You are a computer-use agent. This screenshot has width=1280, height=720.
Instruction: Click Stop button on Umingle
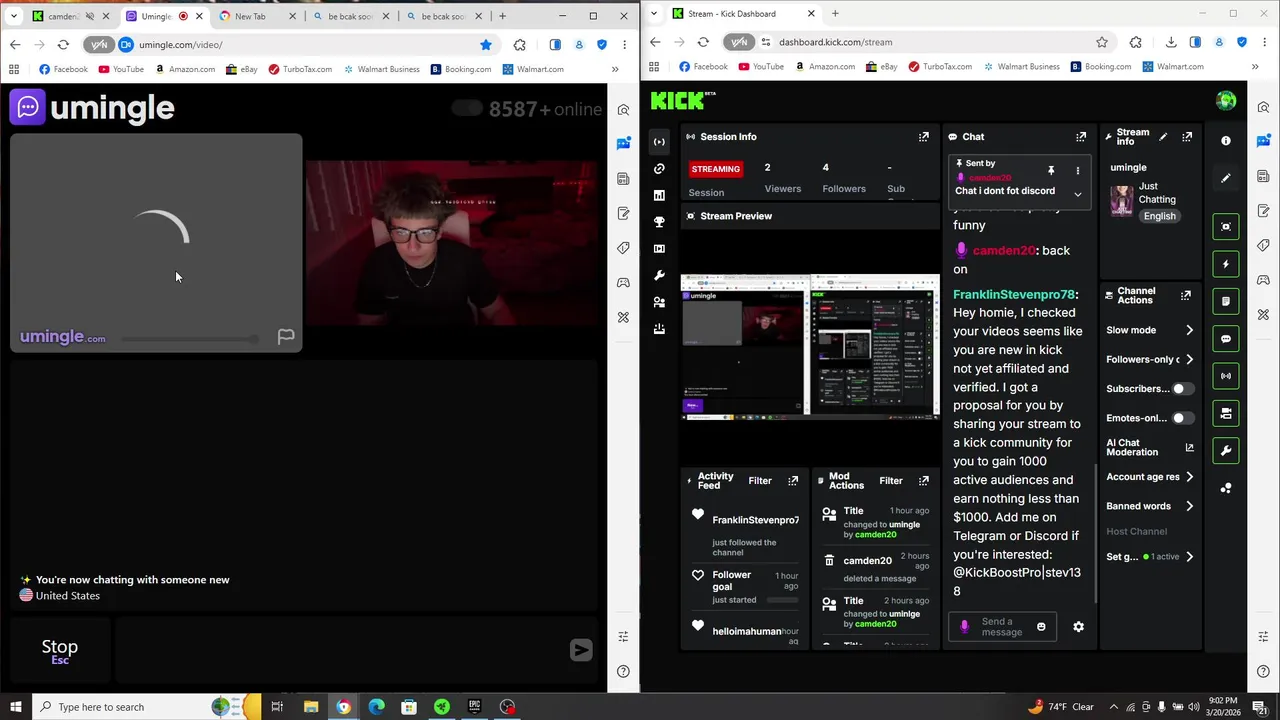(60, 651)
